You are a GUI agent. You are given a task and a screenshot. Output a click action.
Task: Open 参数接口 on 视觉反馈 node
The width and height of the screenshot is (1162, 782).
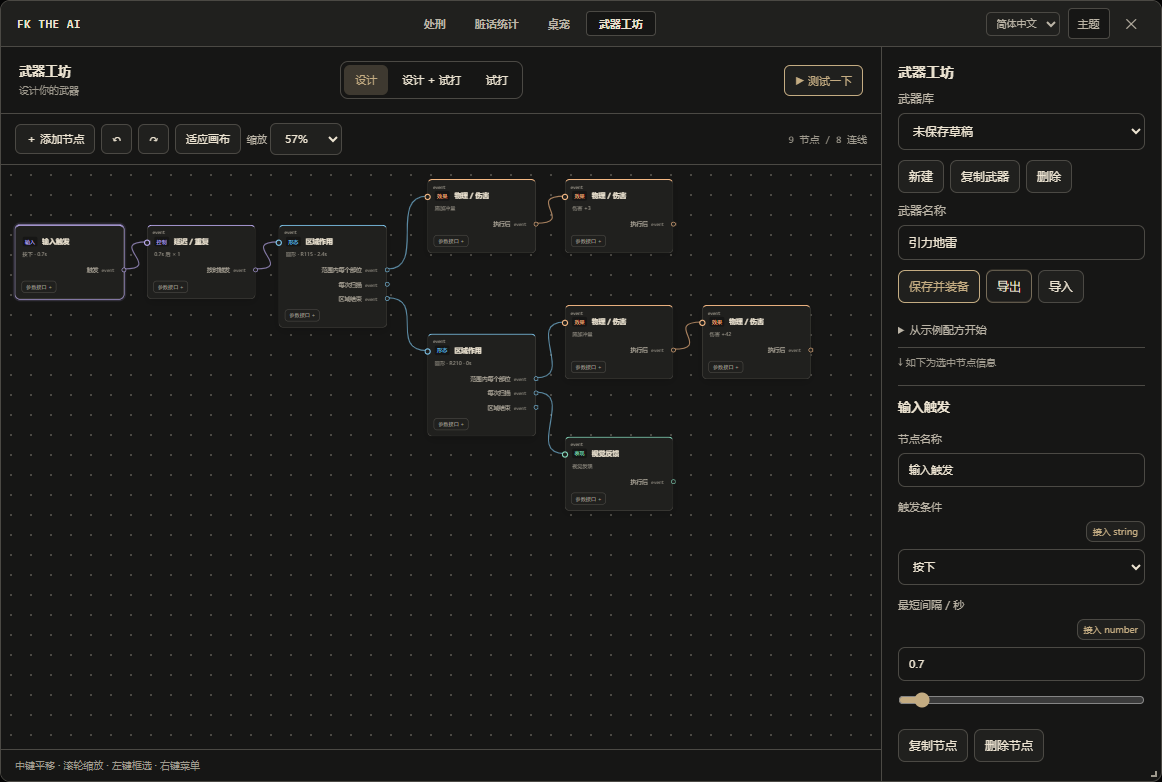click(x=588, y=499)
